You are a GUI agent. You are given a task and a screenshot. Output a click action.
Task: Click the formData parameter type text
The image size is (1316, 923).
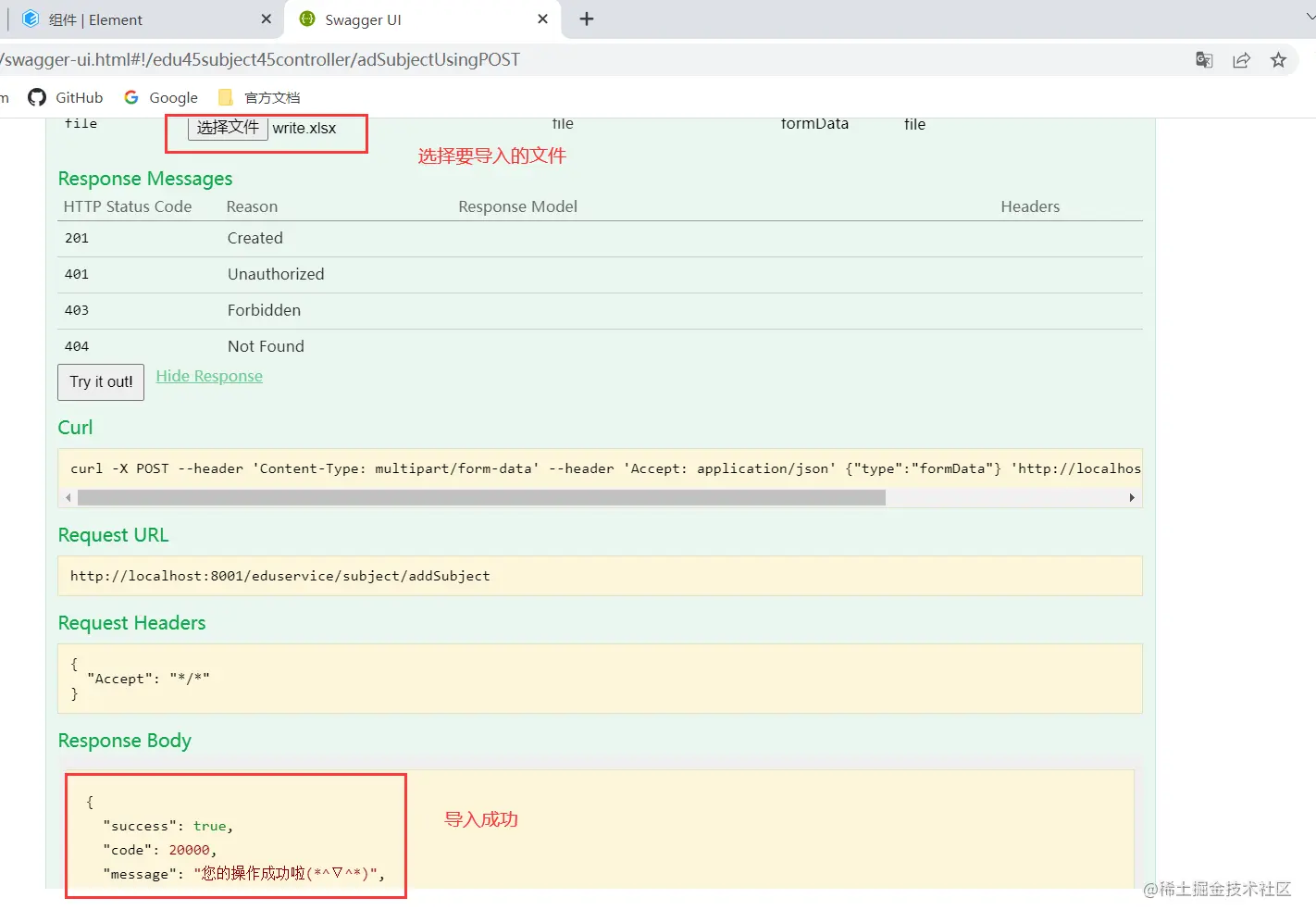point(814,124)
